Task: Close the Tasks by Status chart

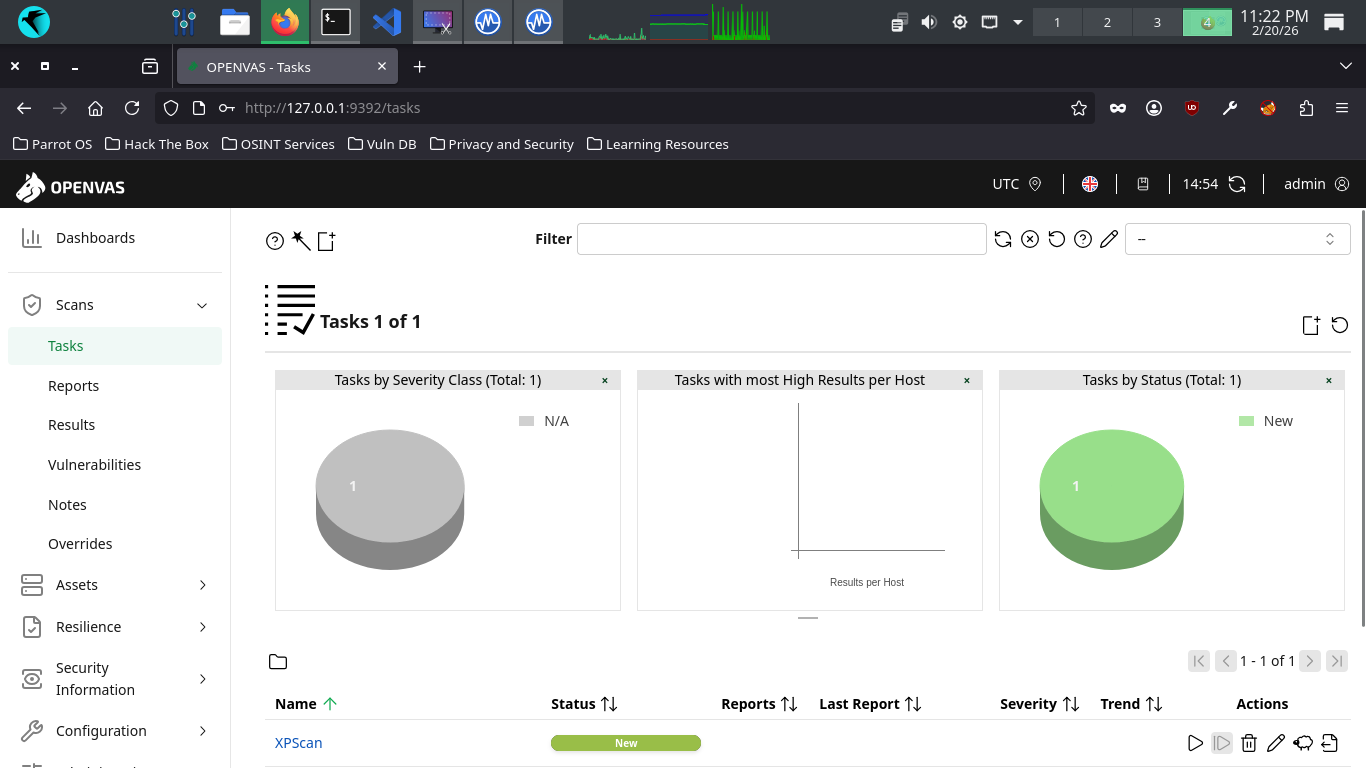Action: tap(1329, 380)
